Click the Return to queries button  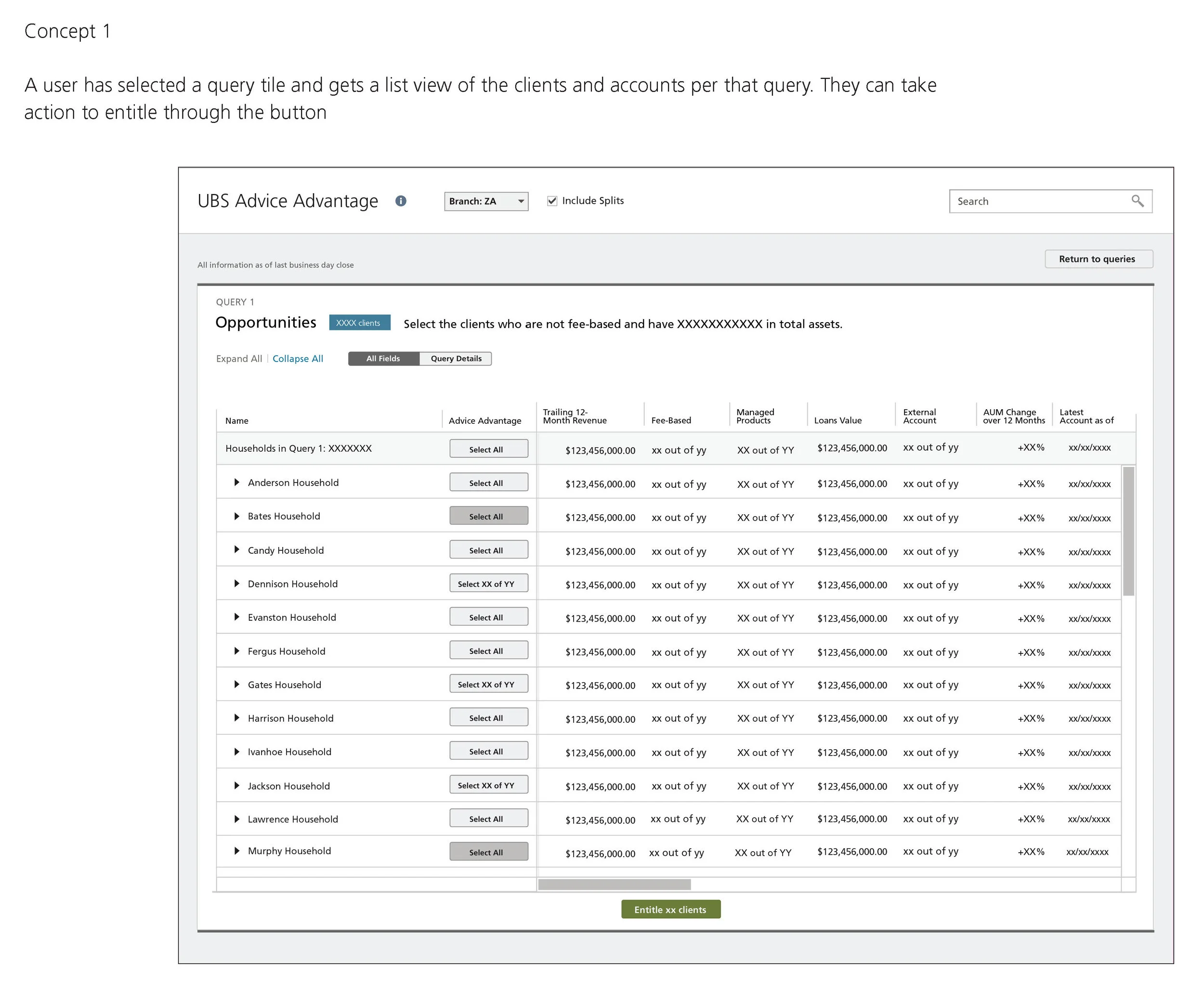coord(1099,259)
